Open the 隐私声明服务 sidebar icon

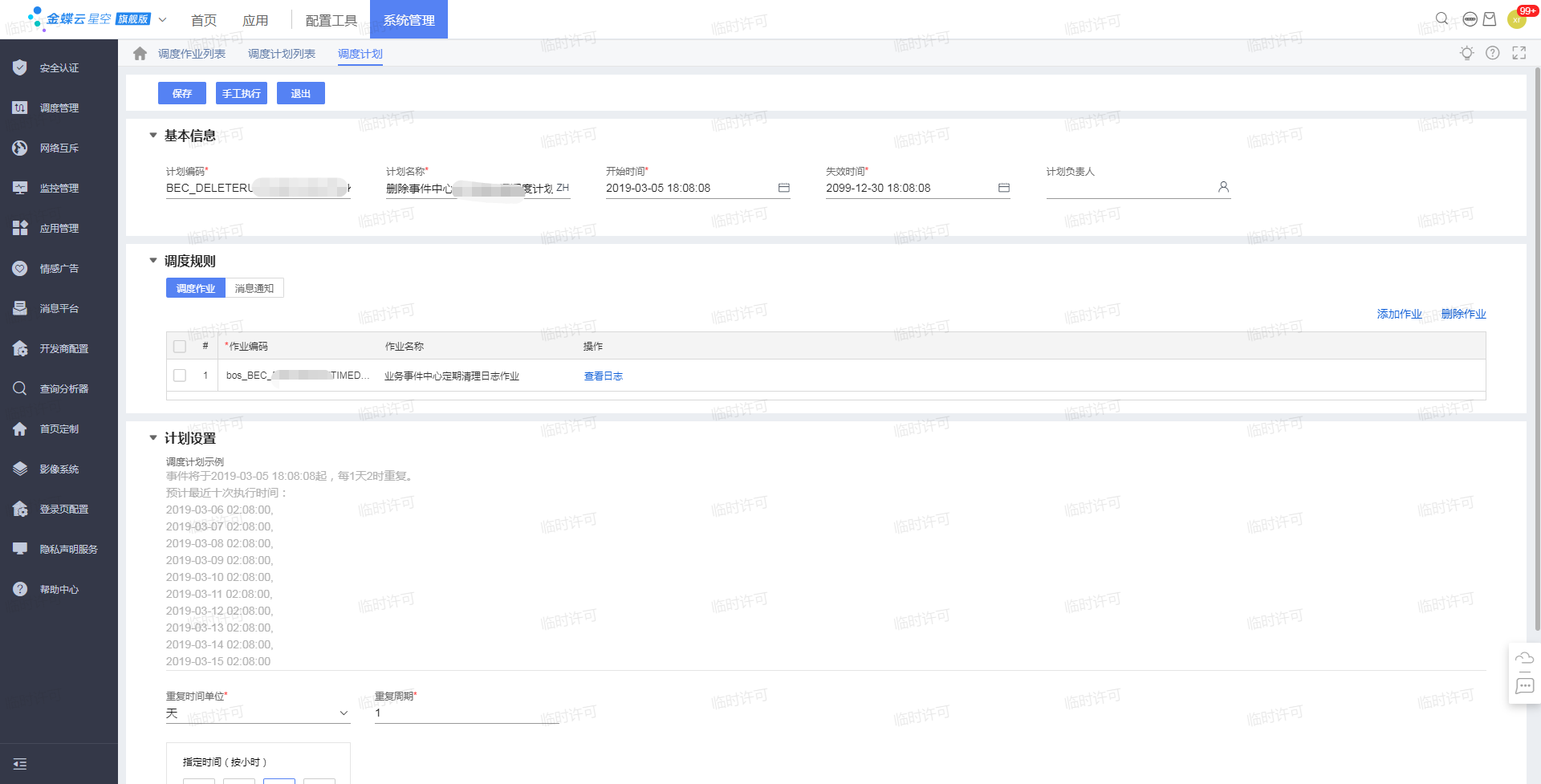click(x=20, y=549)
